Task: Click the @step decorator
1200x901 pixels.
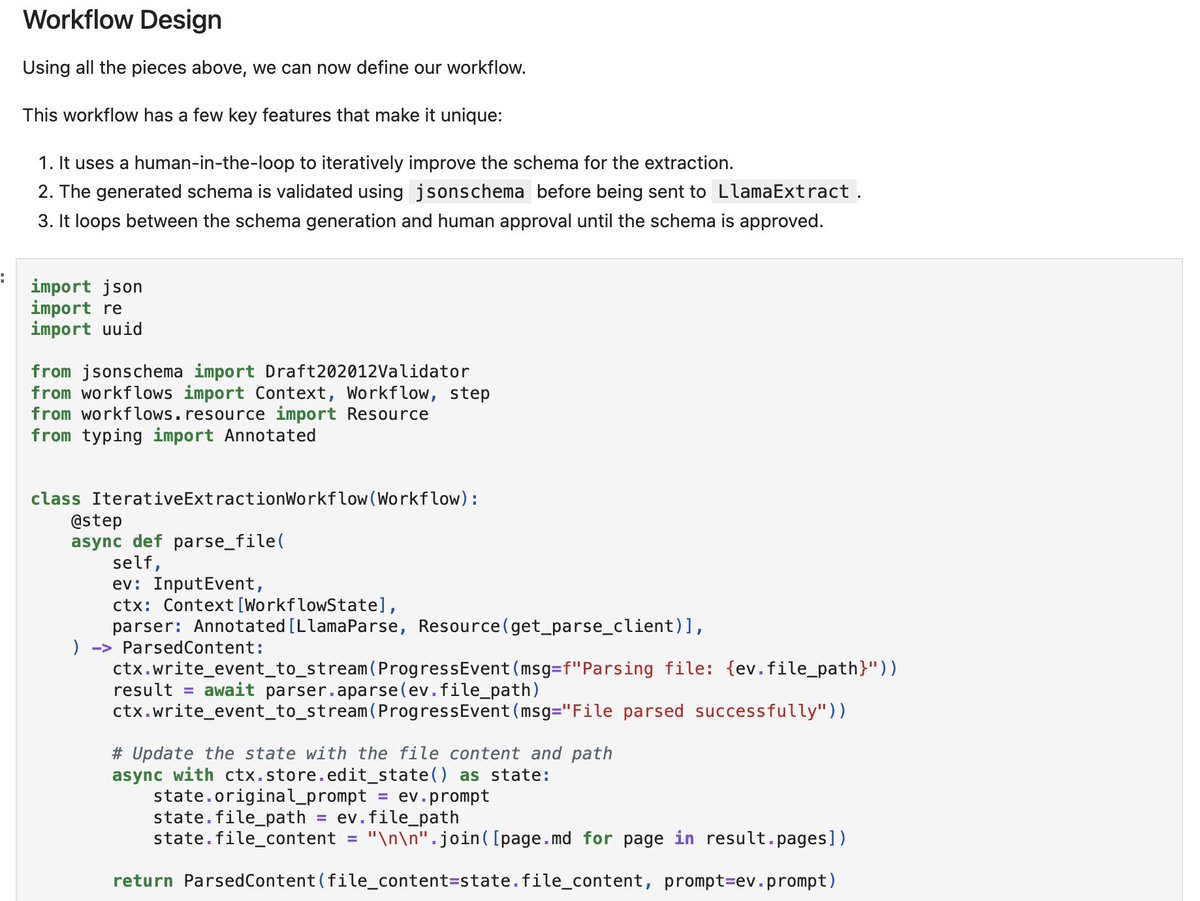Action: pyautogui.click(x=97, y=520)
